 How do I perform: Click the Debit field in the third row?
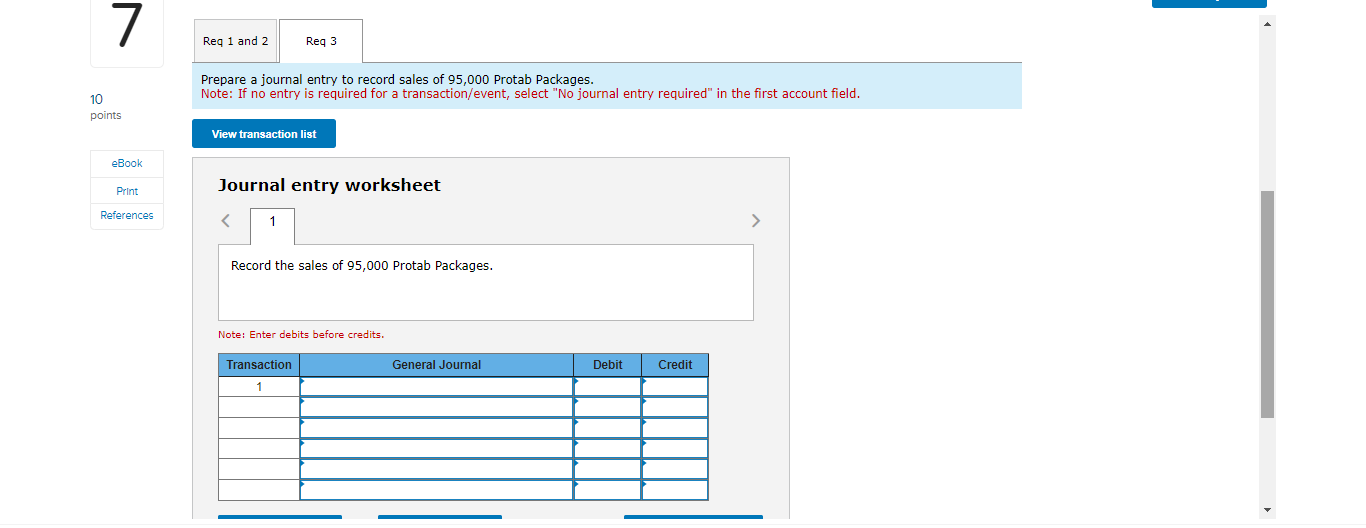coord(608,428)
